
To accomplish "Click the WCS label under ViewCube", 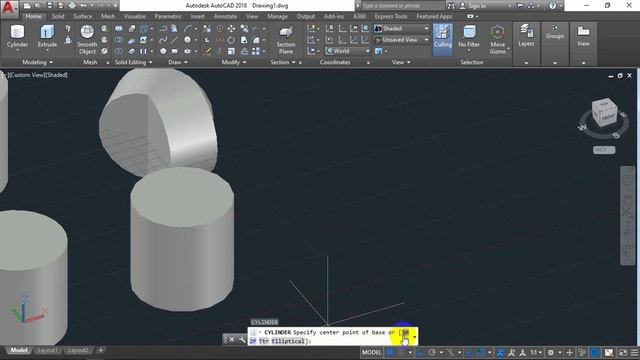I will click(604, 150).
